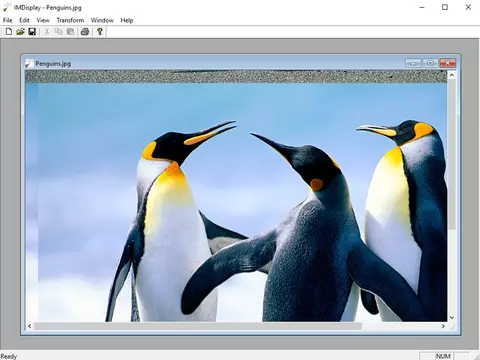Open the Window menu

(x=102, y=20)
